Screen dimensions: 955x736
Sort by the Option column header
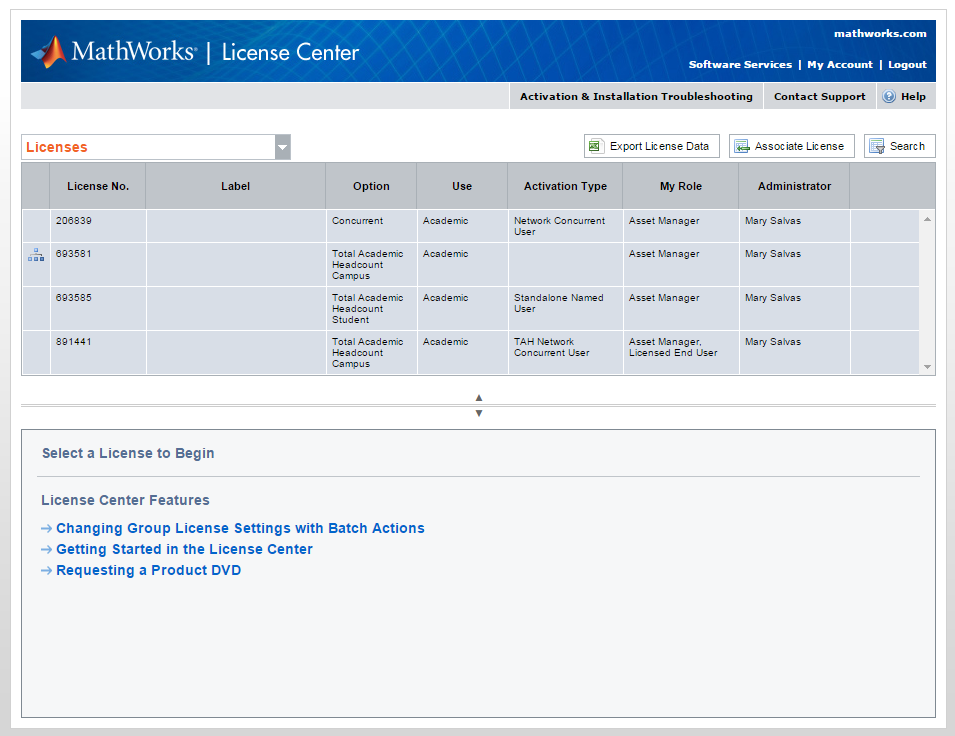click(371, 186)
